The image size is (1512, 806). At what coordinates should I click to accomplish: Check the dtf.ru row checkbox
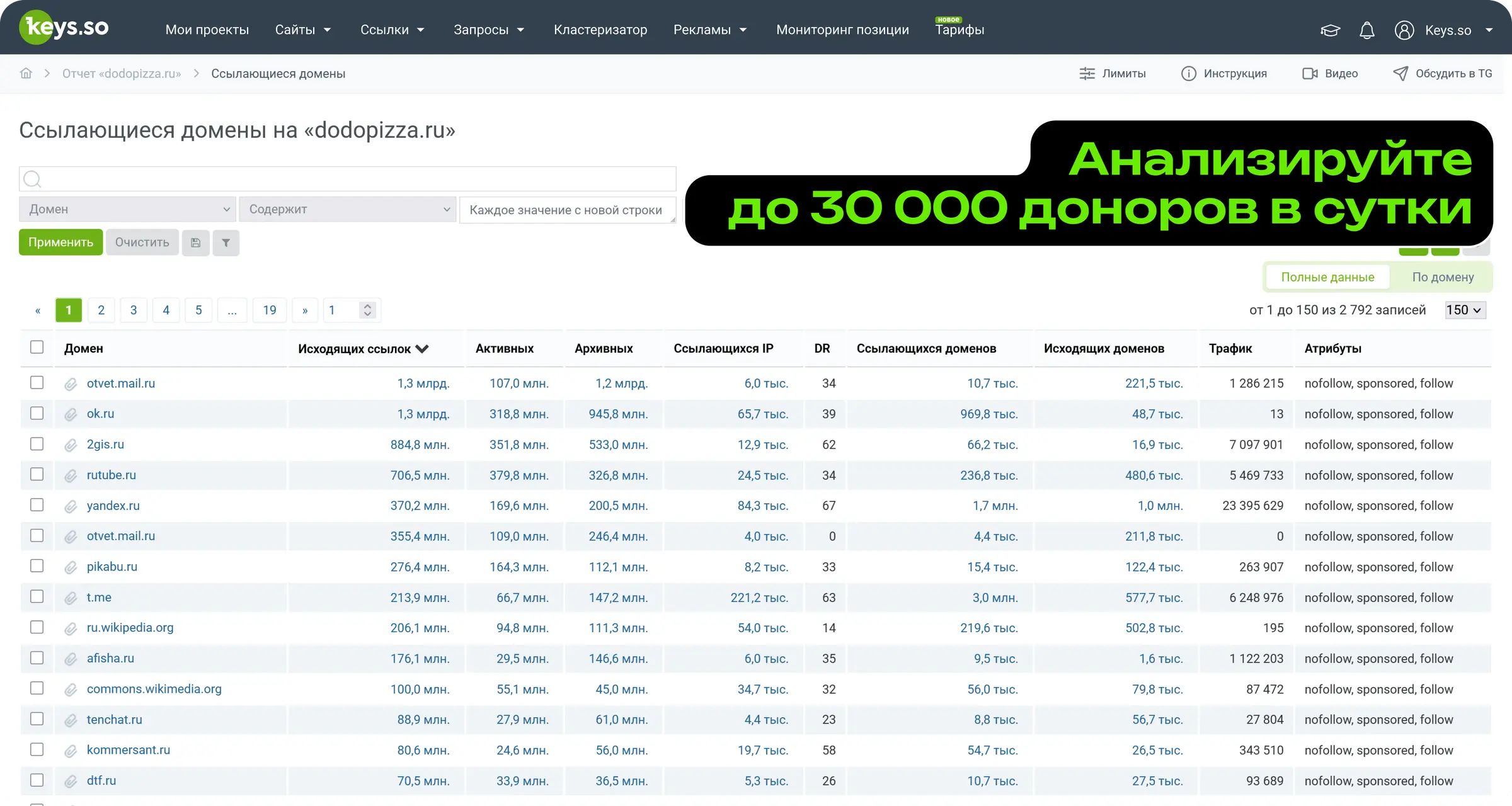[x=37, y=780]
